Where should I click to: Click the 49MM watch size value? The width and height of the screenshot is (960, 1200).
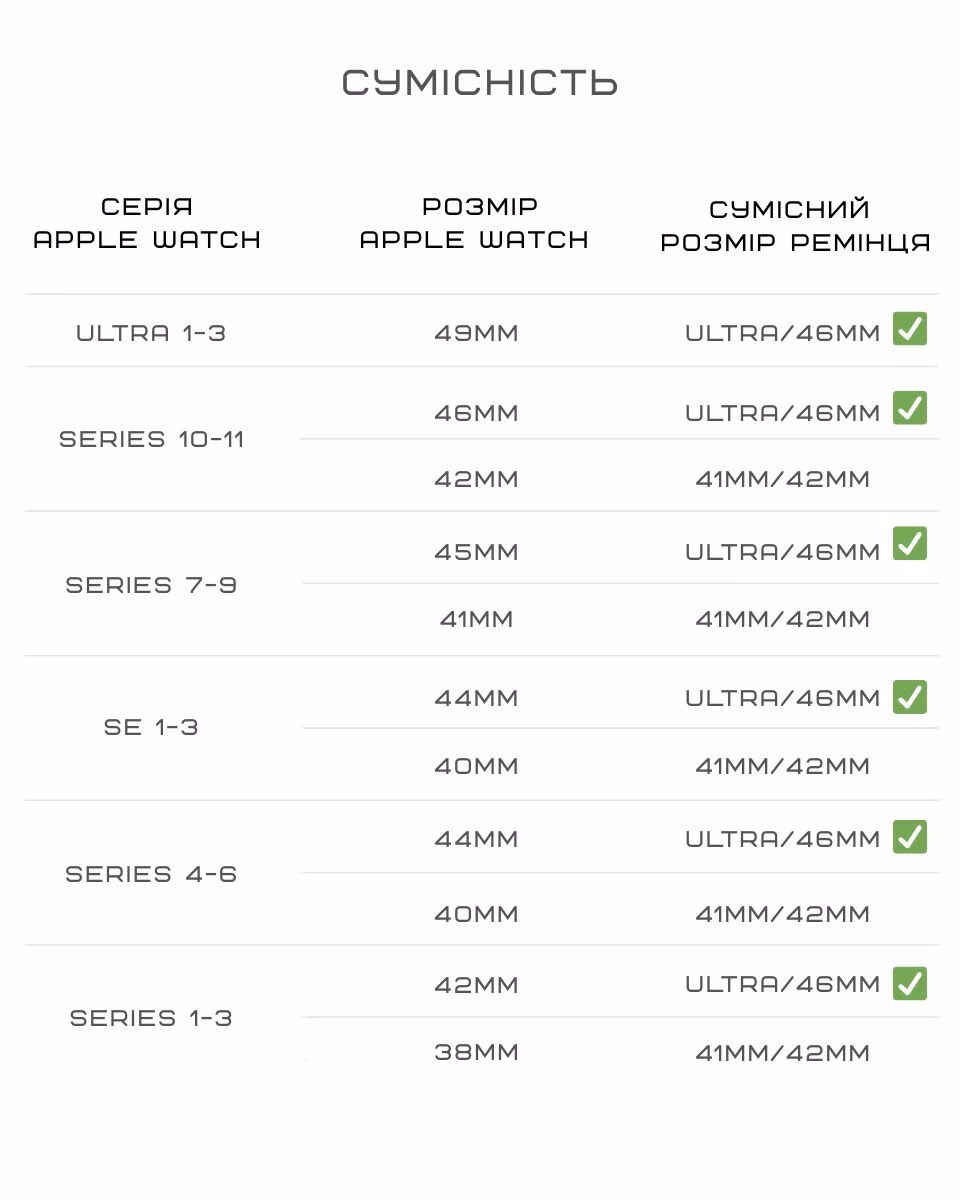coord(476,333)
